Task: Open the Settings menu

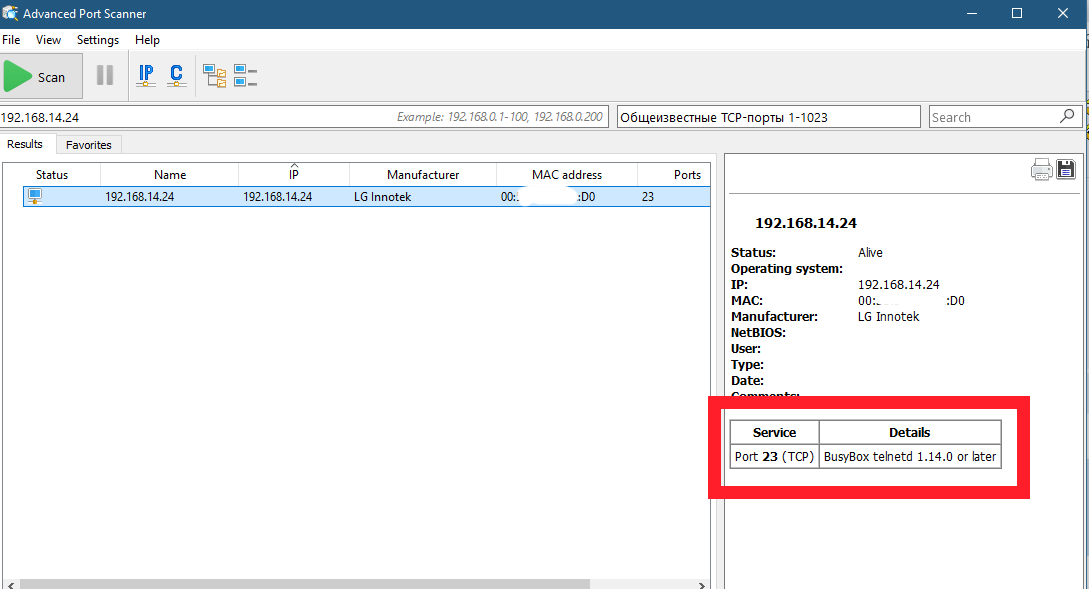Action: (98, 40)
